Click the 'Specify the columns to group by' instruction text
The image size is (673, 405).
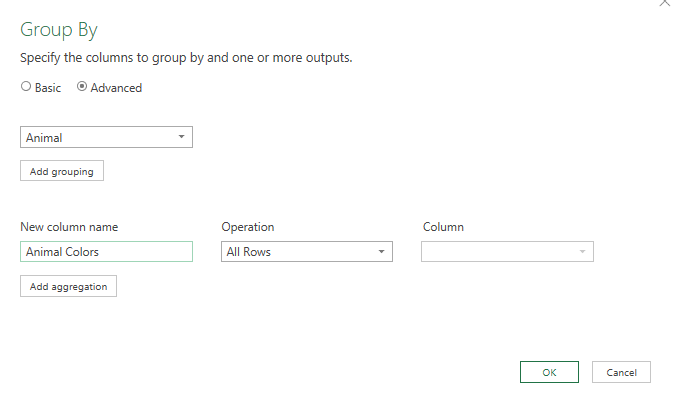tap(186, 58)
